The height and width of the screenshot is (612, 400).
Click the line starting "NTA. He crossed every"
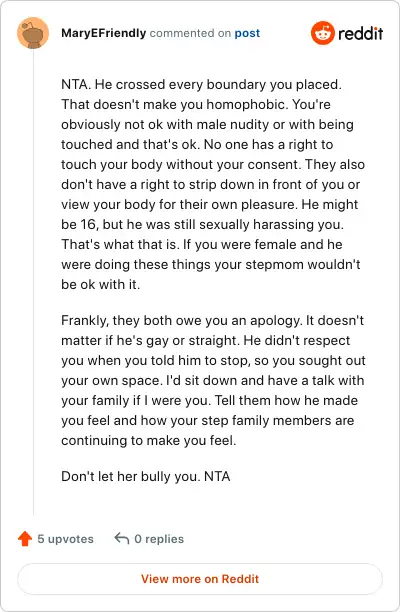201,84
